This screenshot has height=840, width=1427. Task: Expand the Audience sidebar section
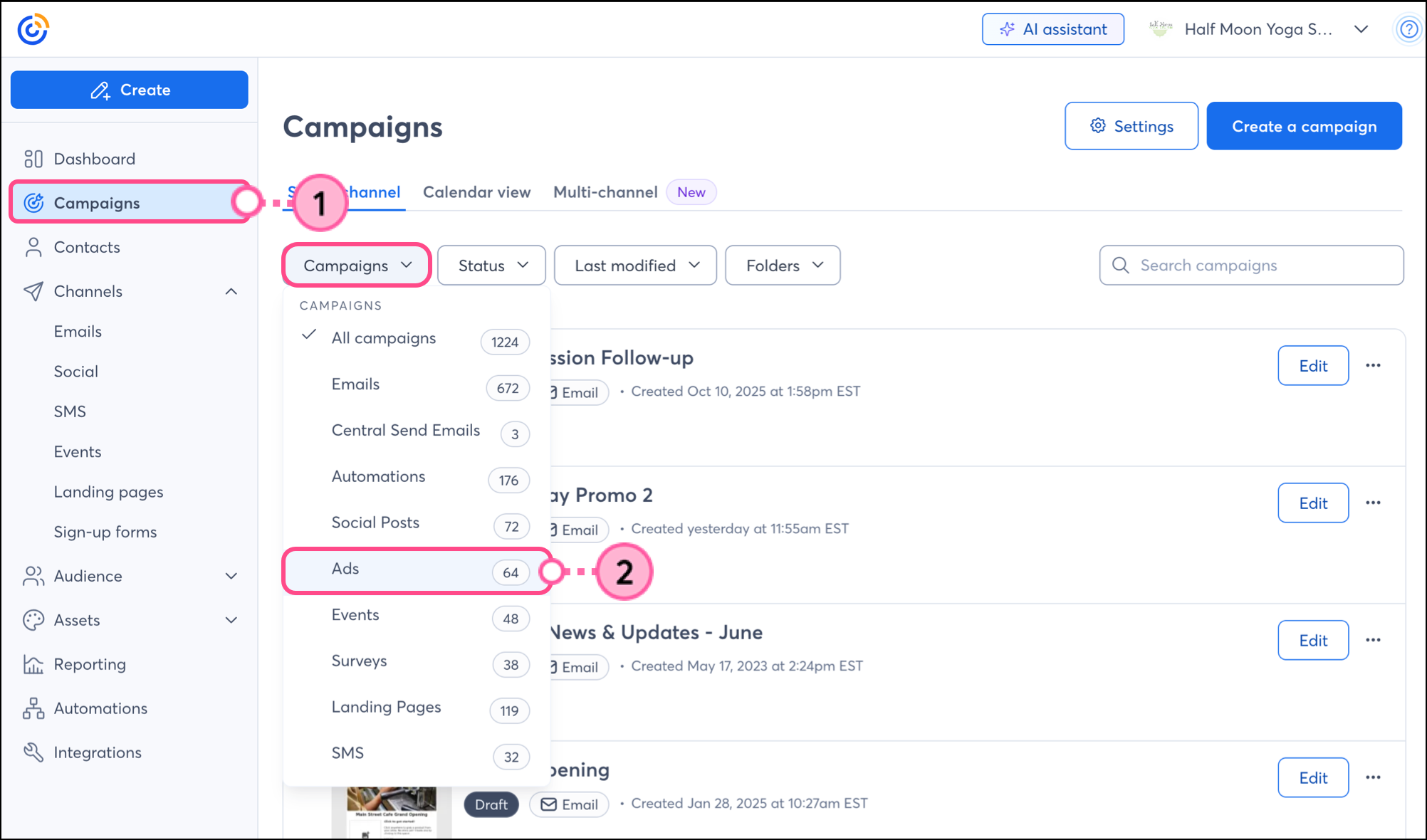[231, 576]
